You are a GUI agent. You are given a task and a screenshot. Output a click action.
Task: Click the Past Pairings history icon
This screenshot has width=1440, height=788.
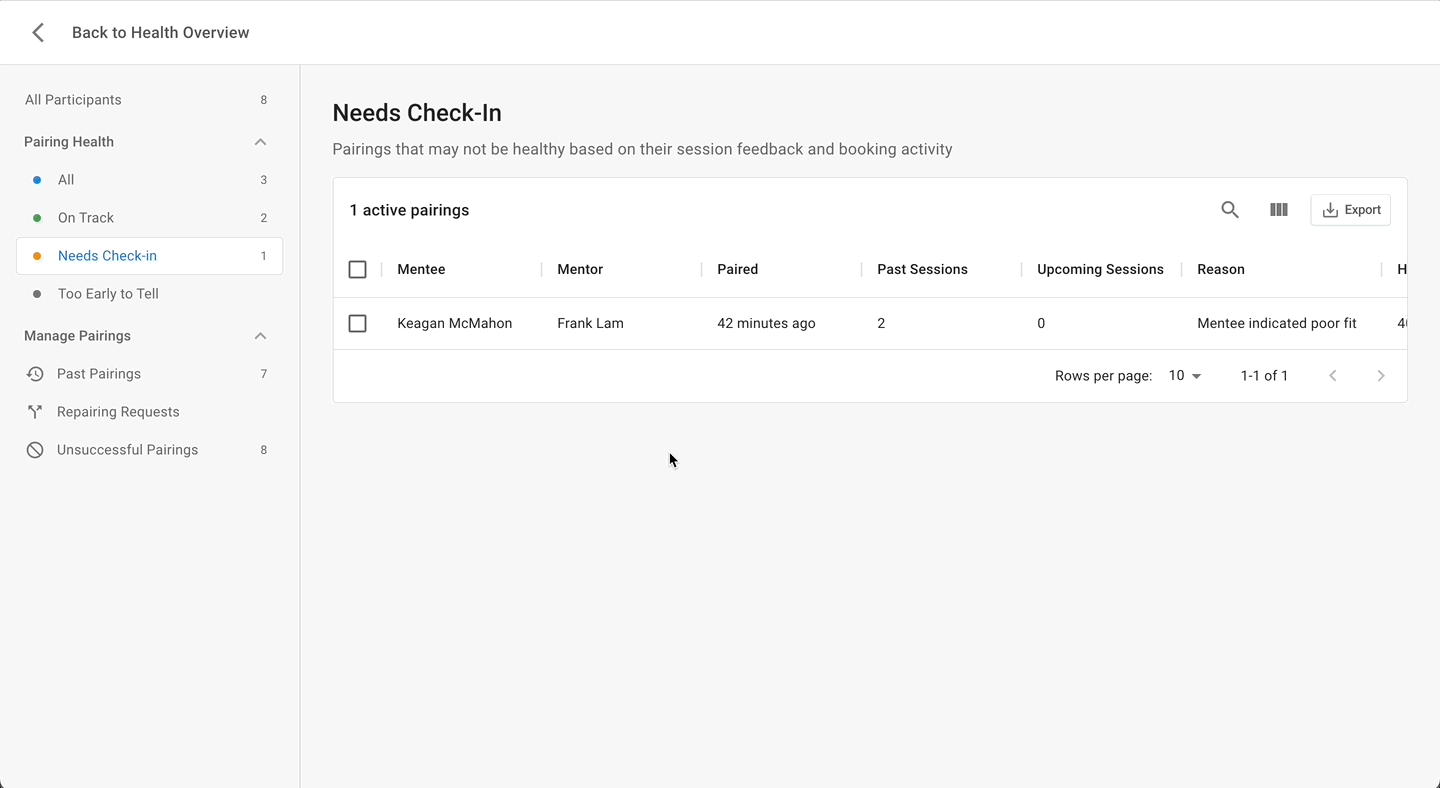pyautogui.click(x=35, y=374)
